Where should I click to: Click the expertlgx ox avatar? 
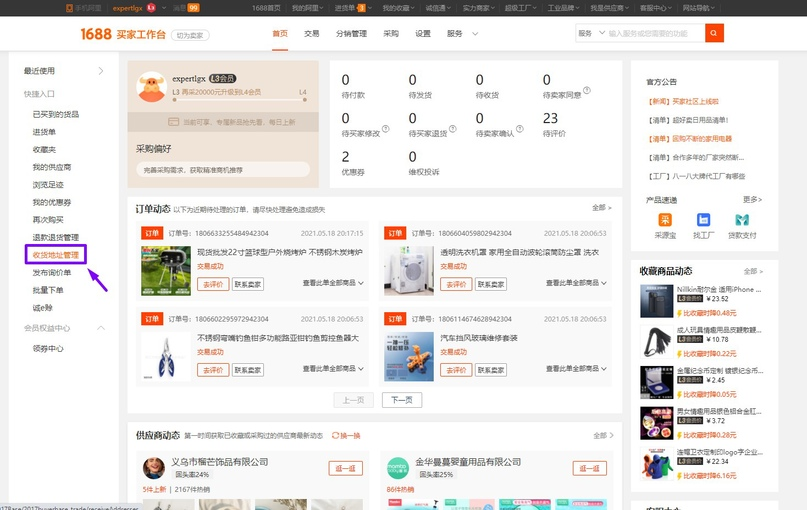click(x=151, y=86)
